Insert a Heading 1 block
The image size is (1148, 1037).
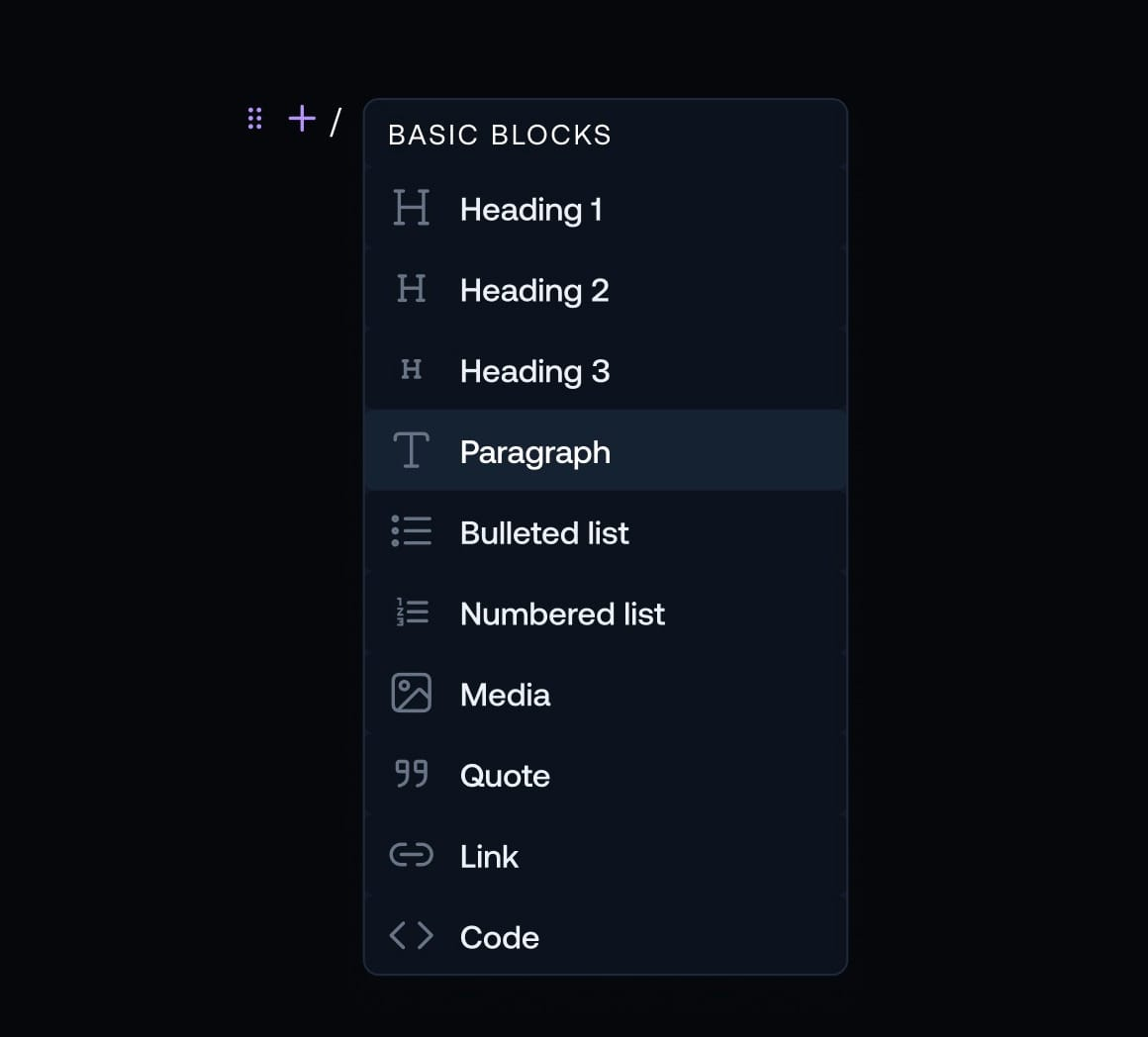[531, 209]
